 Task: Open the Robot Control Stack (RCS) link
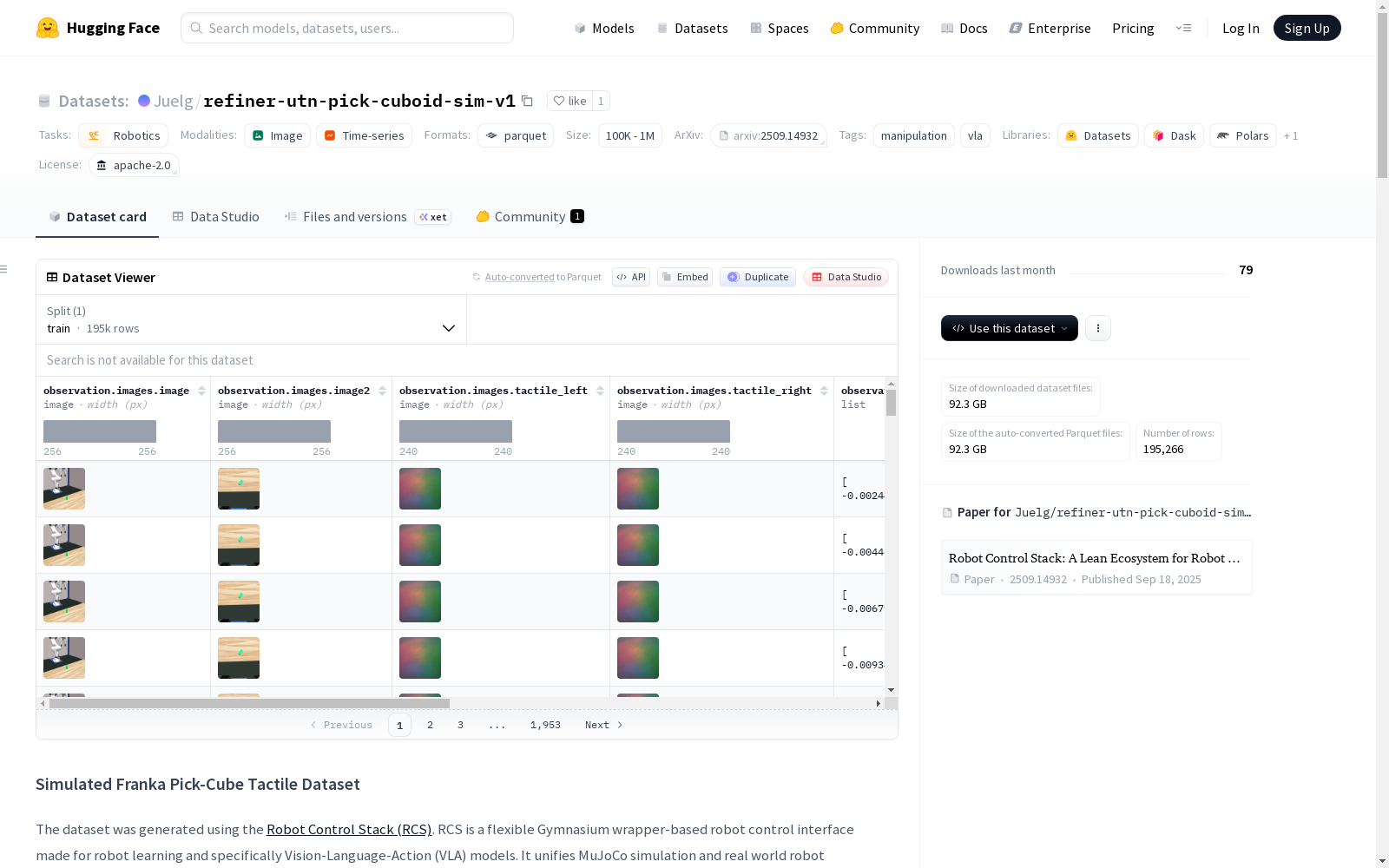coord(349,830)
